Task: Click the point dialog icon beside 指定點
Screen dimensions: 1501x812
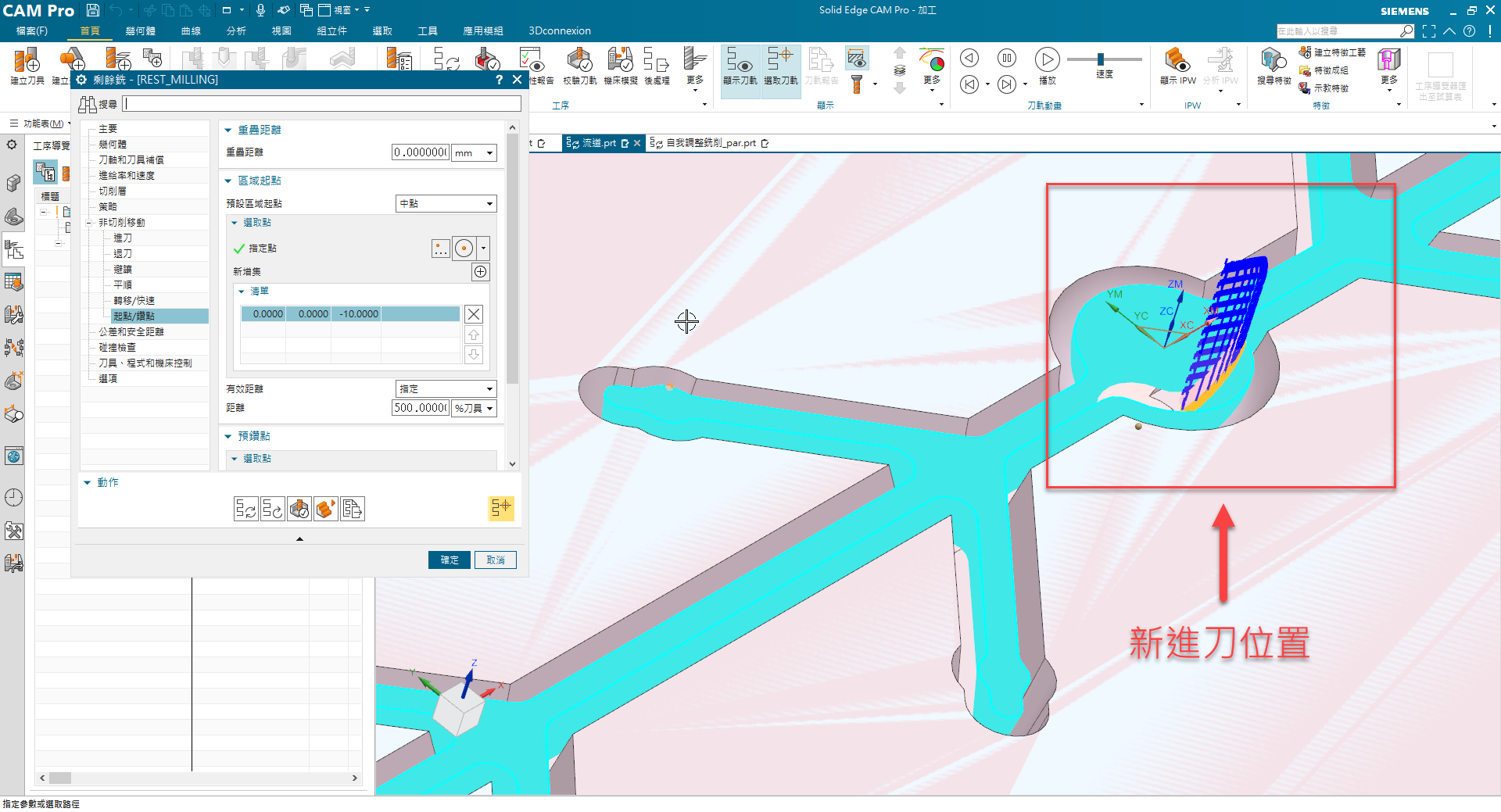Action: (x=441, y=249)
